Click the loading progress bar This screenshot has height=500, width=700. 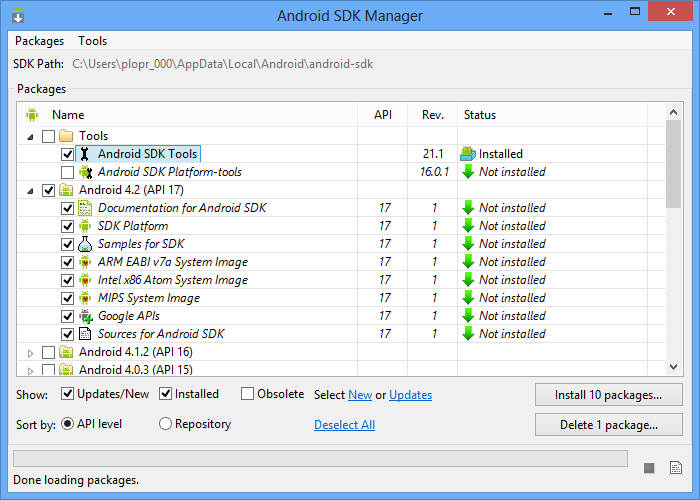click(320, 458)
